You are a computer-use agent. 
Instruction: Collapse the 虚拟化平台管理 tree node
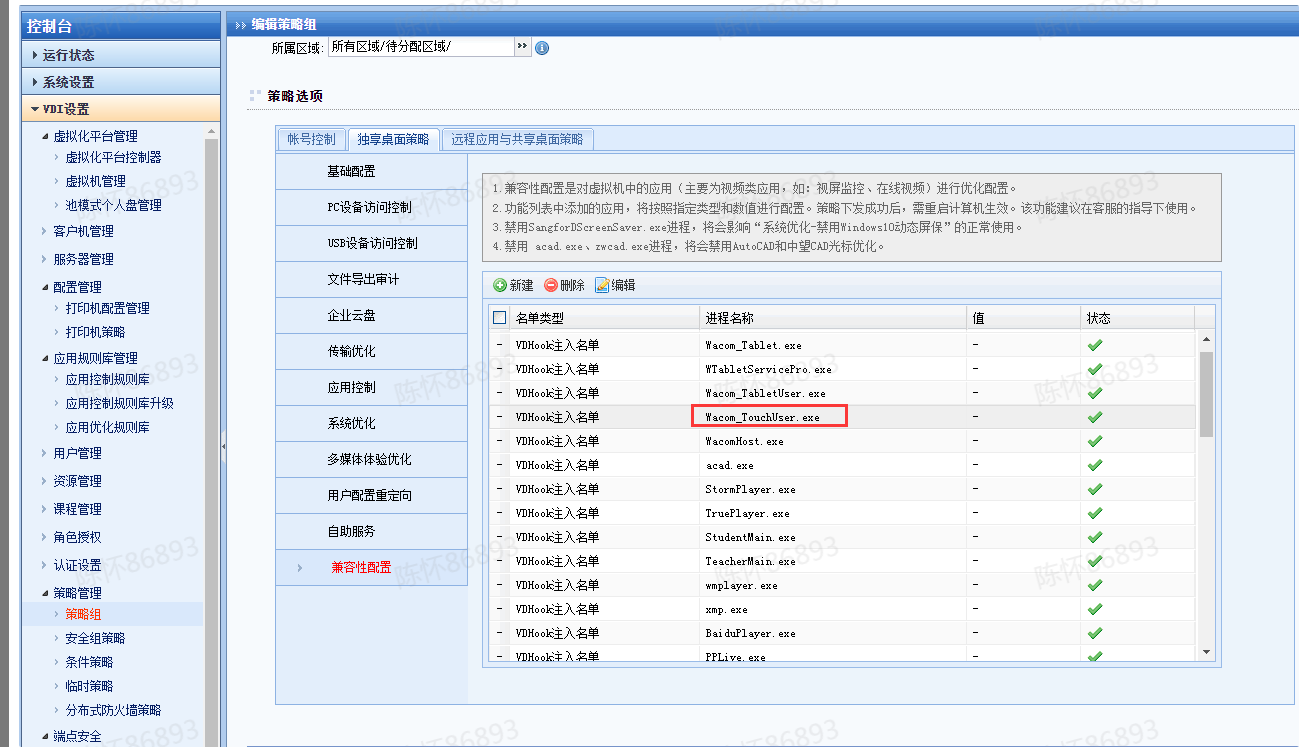tap(44, 136)
